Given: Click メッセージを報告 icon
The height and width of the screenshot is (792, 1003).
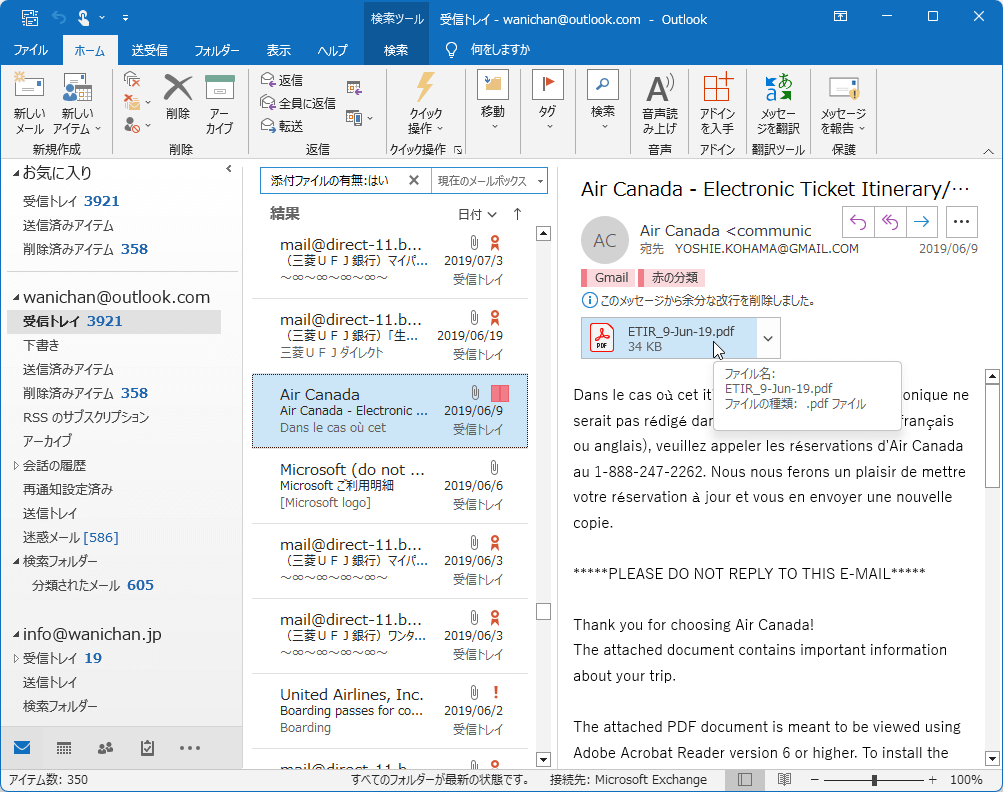Looking at the screenshot, I should point(844,102).
